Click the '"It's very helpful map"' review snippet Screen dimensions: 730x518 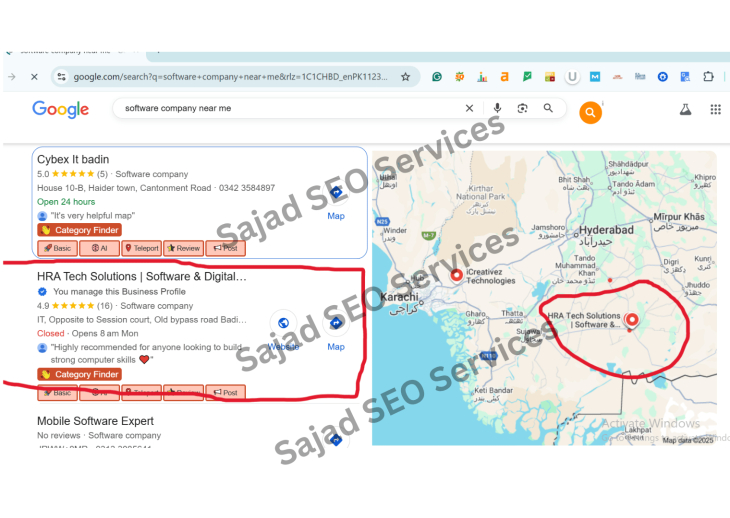(x=92, y=216)
